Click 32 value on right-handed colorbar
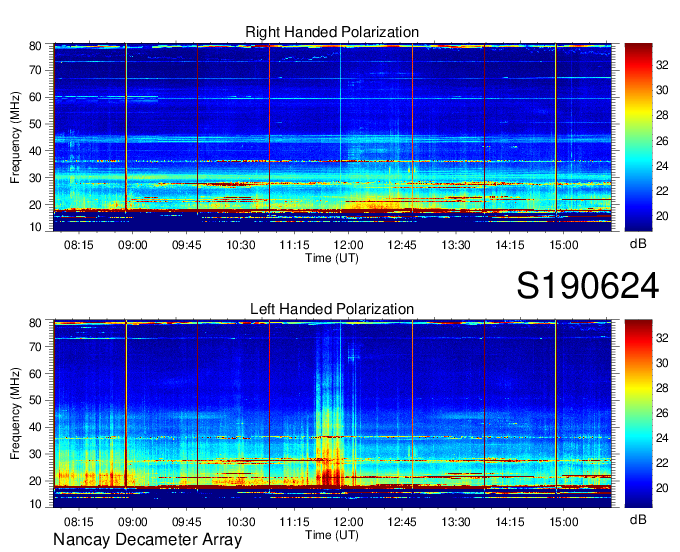The width and height of the screenshot is (680, 552). point(662,65)
